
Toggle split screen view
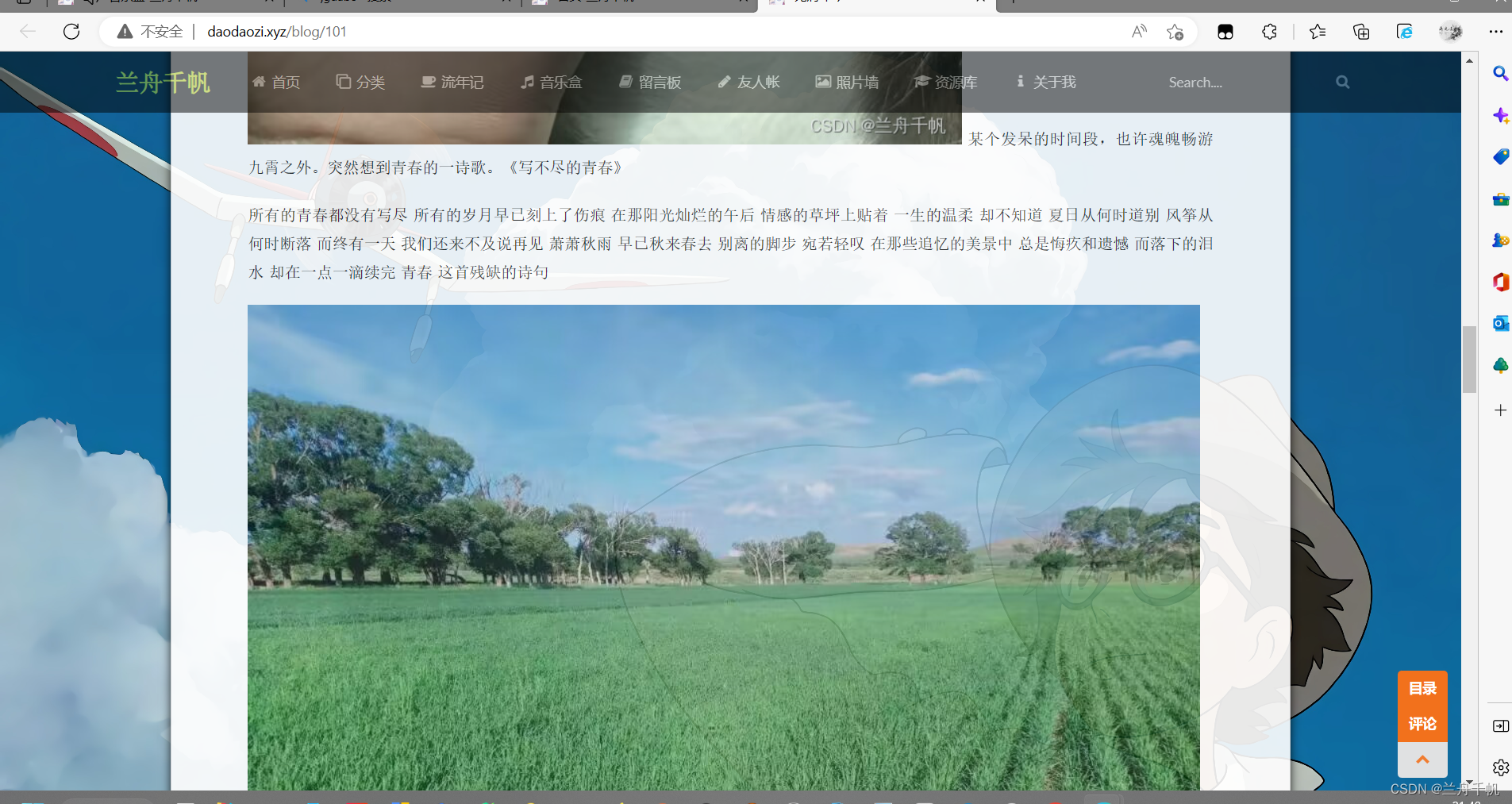click(x=1226, y=32)
